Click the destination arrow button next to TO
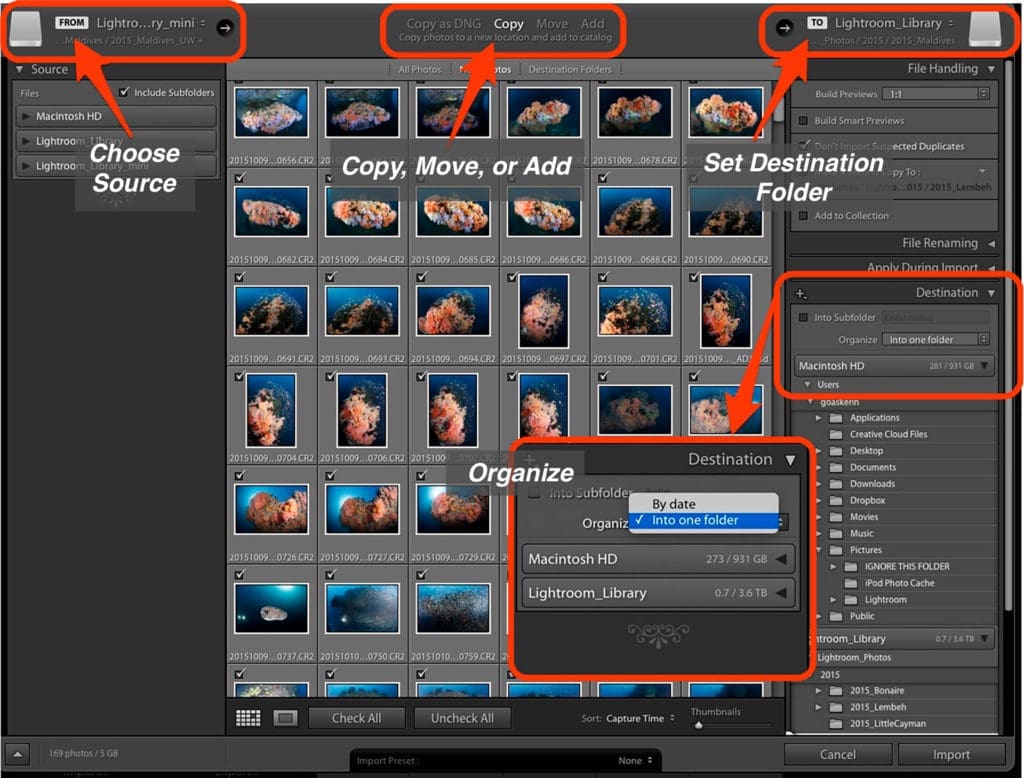This screenshot has height=778, width=1024. (784, 27)
